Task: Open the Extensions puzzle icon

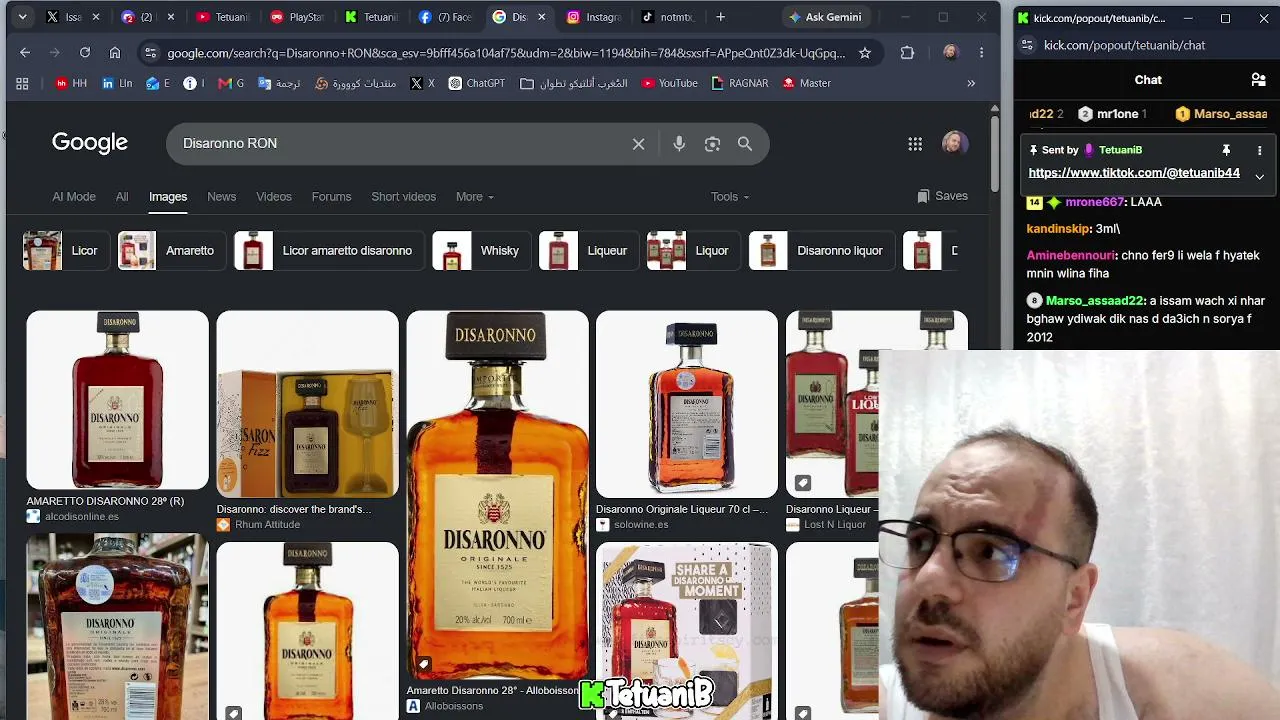Action: 907,53
